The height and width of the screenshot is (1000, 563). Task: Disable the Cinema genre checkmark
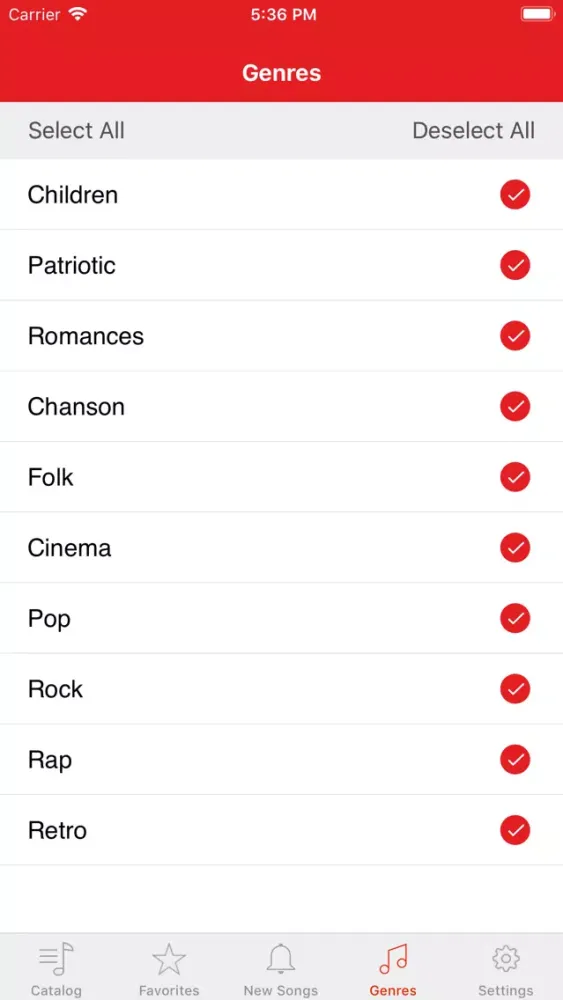pyautogui.click(x=515, y=548)
